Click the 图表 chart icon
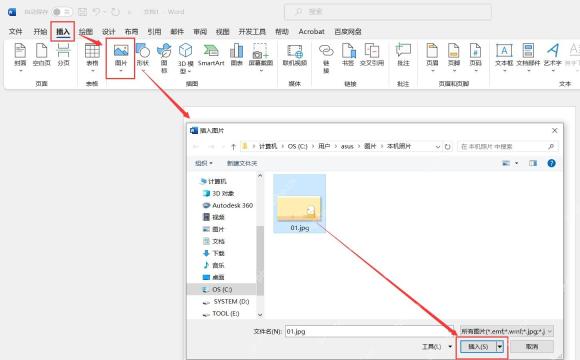 pos(236,55)
